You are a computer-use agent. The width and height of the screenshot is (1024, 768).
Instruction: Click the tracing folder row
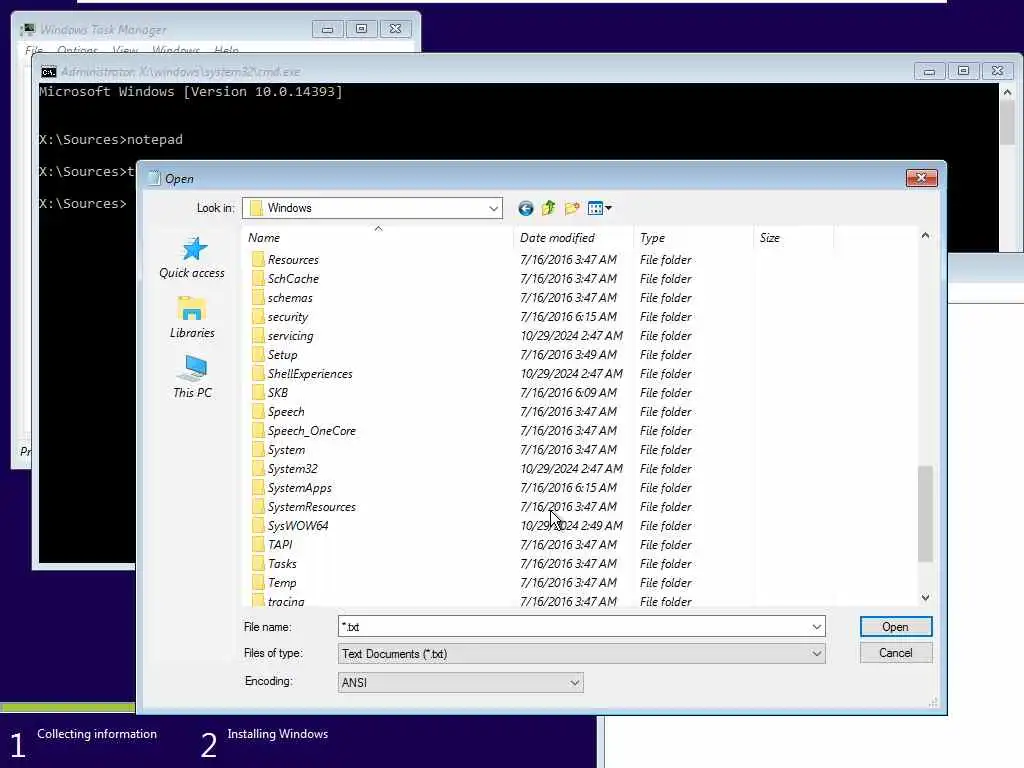472,601
